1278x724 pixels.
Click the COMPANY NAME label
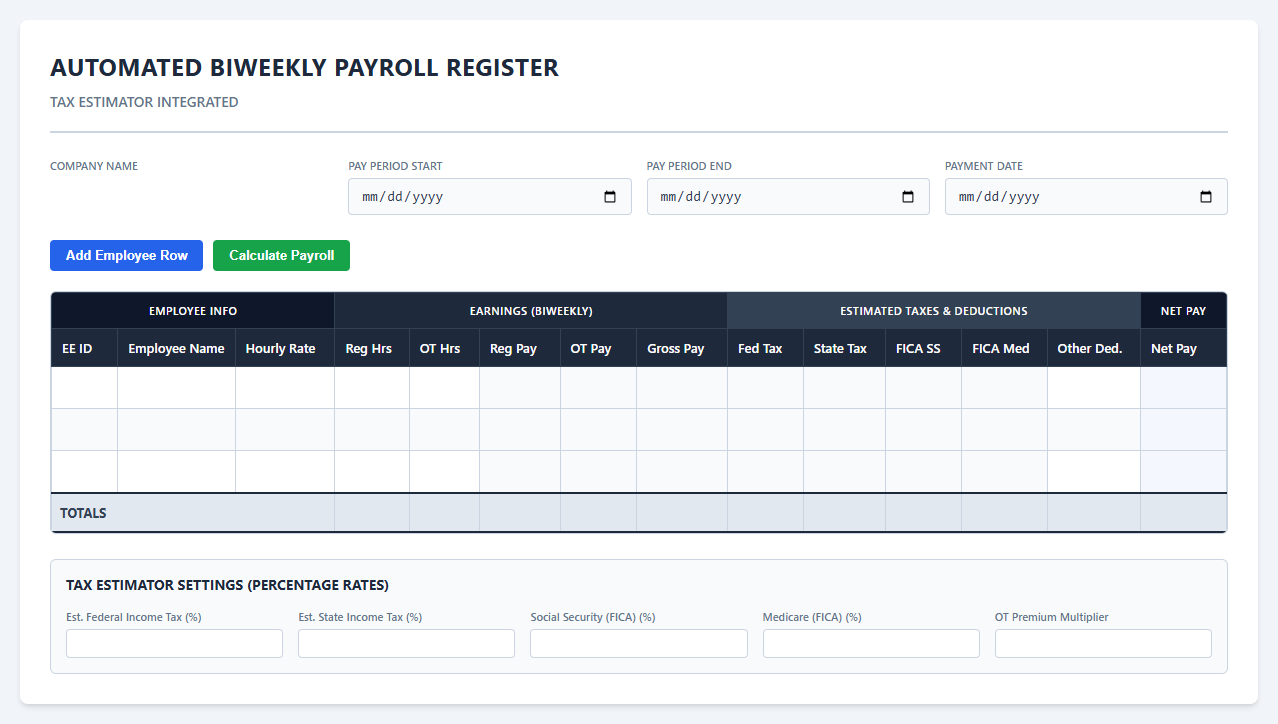pos(94,166)
